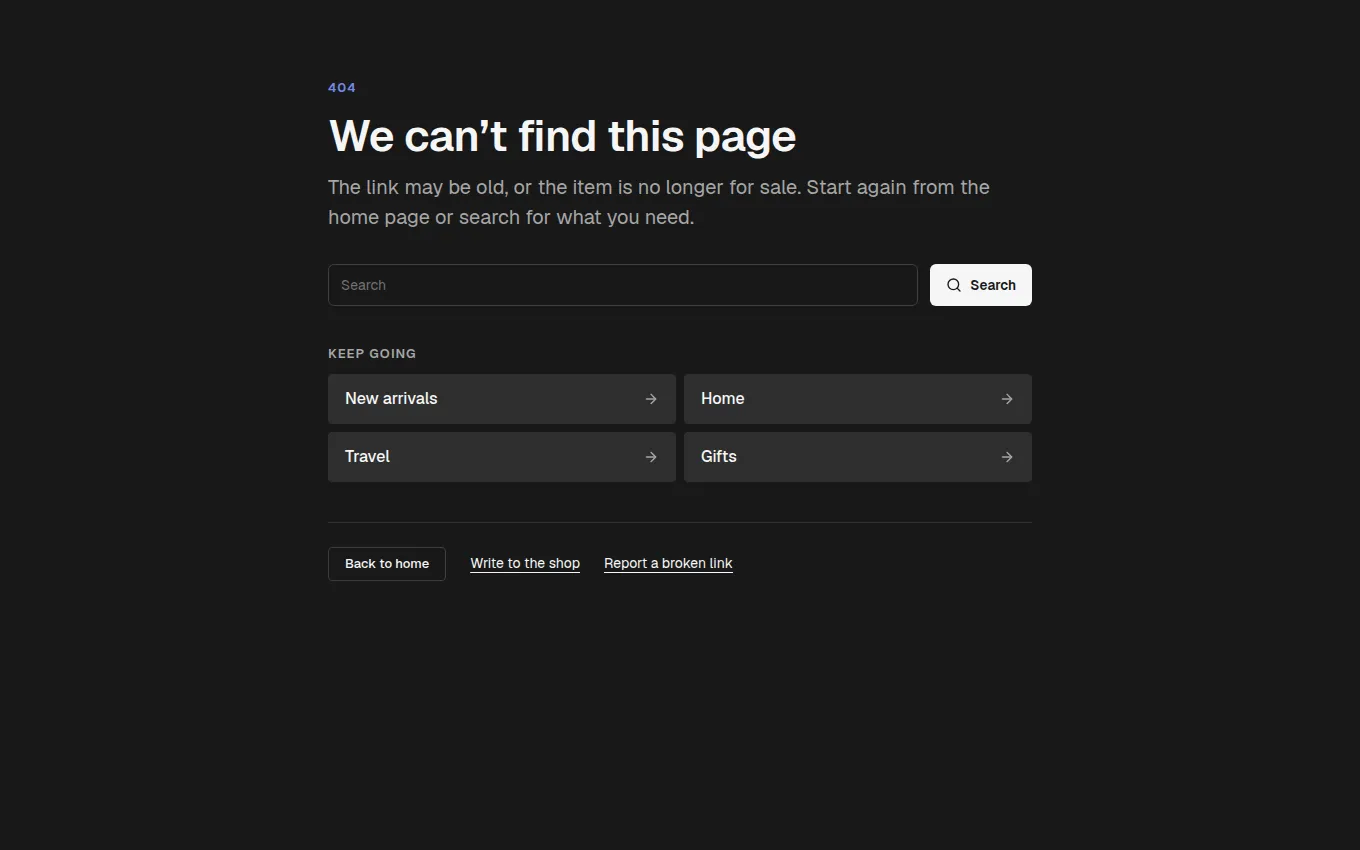
Task: Follow the Write to the shop link
Action: [x=525, y=564]
